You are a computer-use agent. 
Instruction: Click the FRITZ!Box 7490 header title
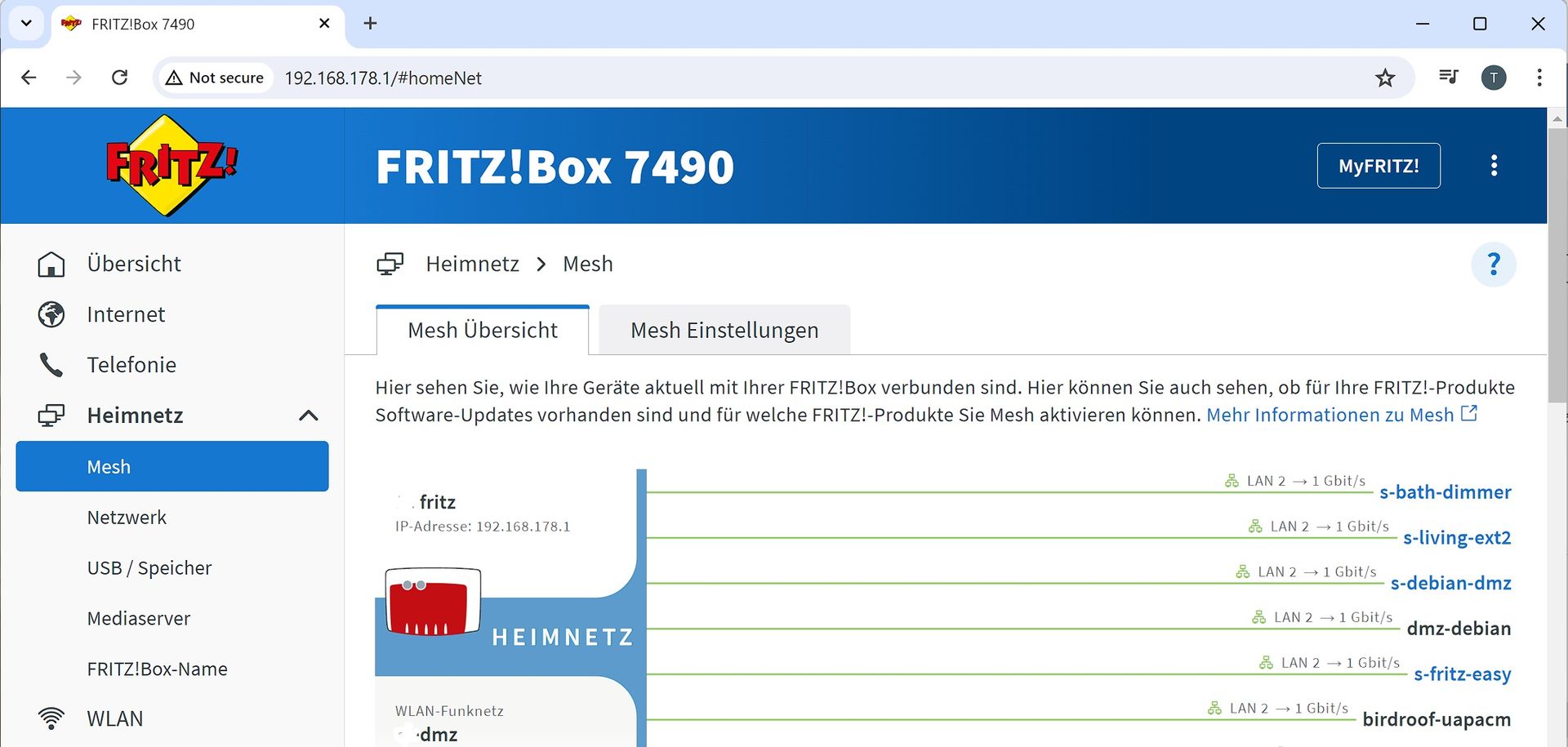click(555, 167)
